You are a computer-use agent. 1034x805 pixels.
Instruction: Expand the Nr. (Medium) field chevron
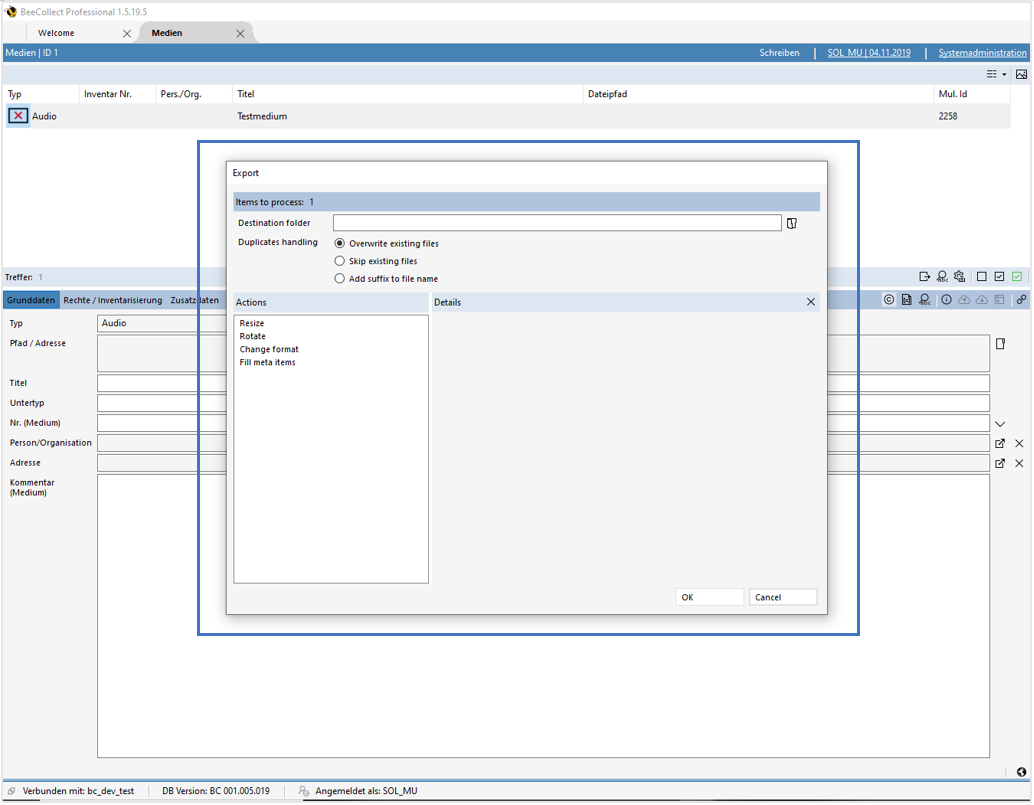click(1000, 423)
